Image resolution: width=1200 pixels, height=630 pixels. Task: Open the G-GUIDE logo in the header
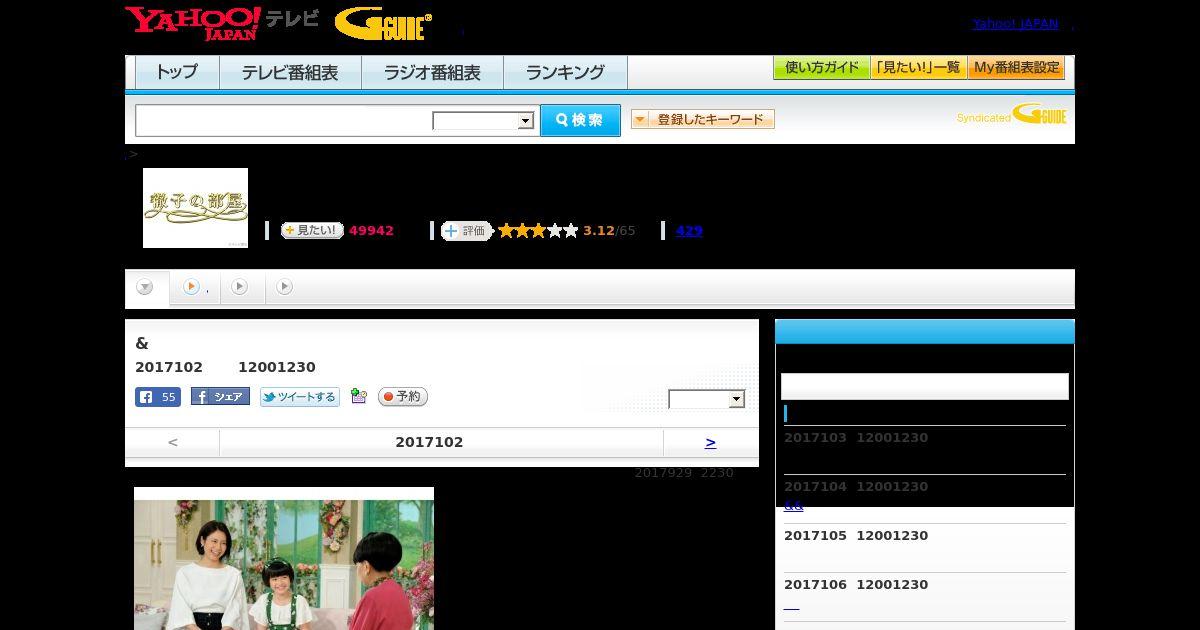click(383, 23)
